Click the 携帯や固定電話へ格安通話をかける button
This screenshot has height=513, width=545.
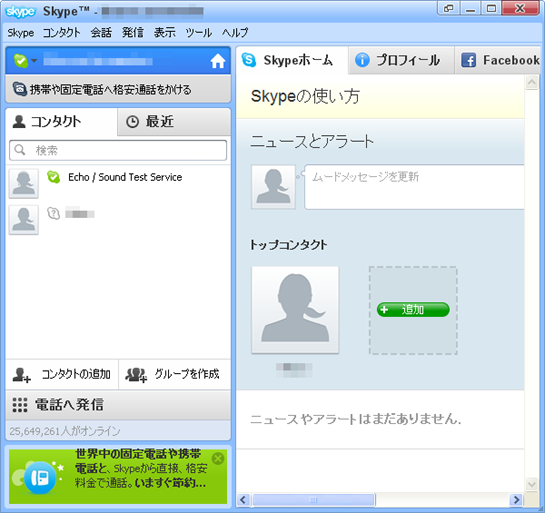point(118,89)
